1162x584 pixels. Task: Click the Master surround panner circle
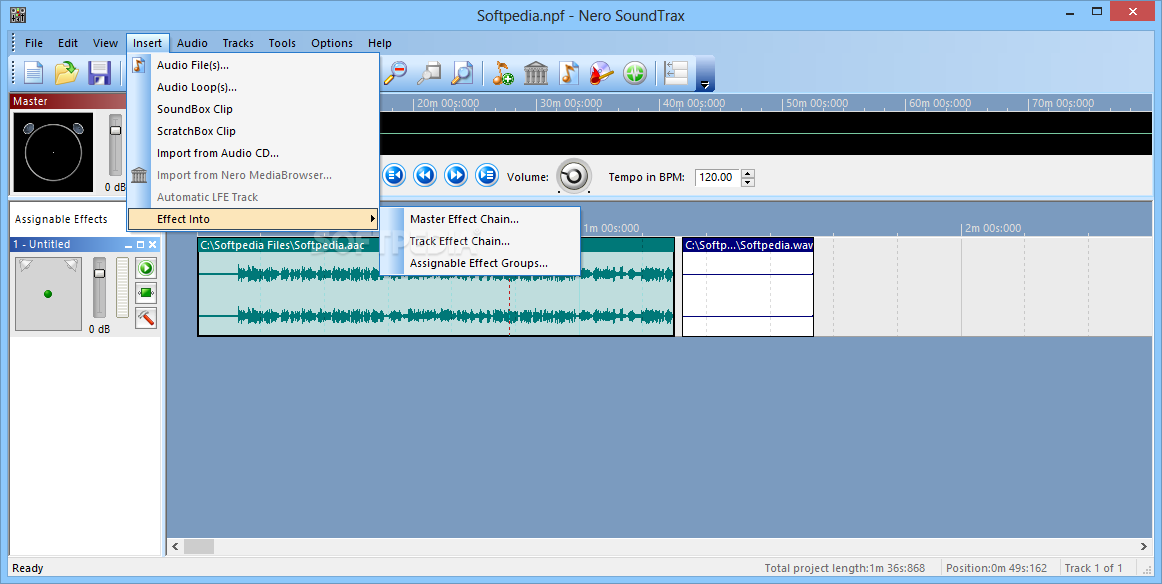(53, 152)
